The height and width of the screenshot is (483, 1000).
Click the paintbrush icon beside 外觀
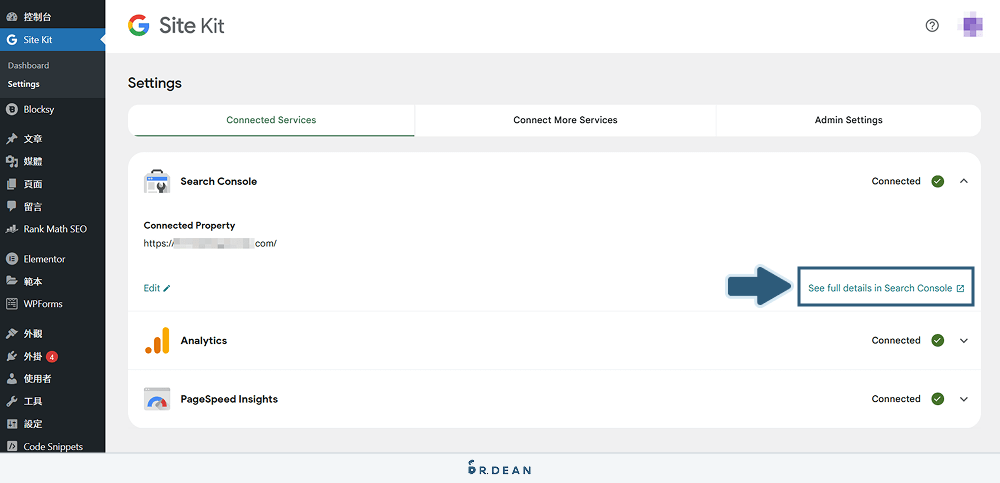pos(11,334)
